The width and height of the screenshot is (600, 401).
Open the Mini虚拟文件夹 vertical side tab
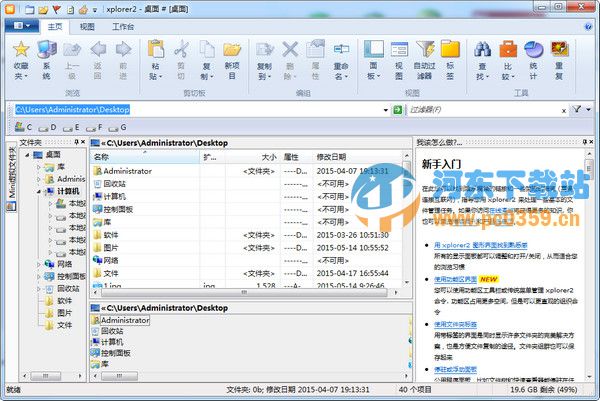[x=11, y=177]
